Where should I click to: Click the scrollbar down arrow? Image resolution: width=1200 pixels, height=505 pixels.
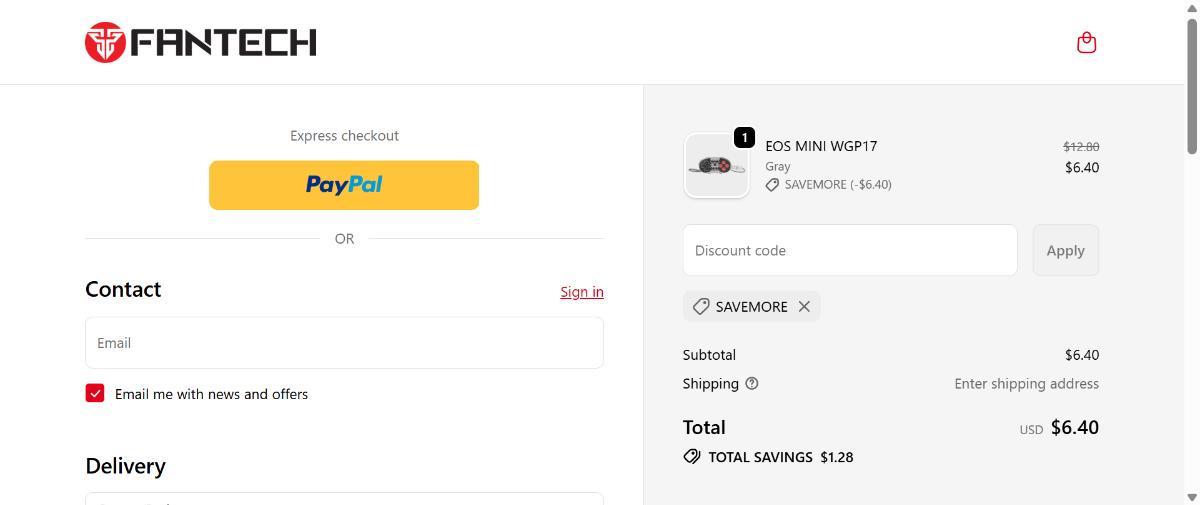[1191, 496]
